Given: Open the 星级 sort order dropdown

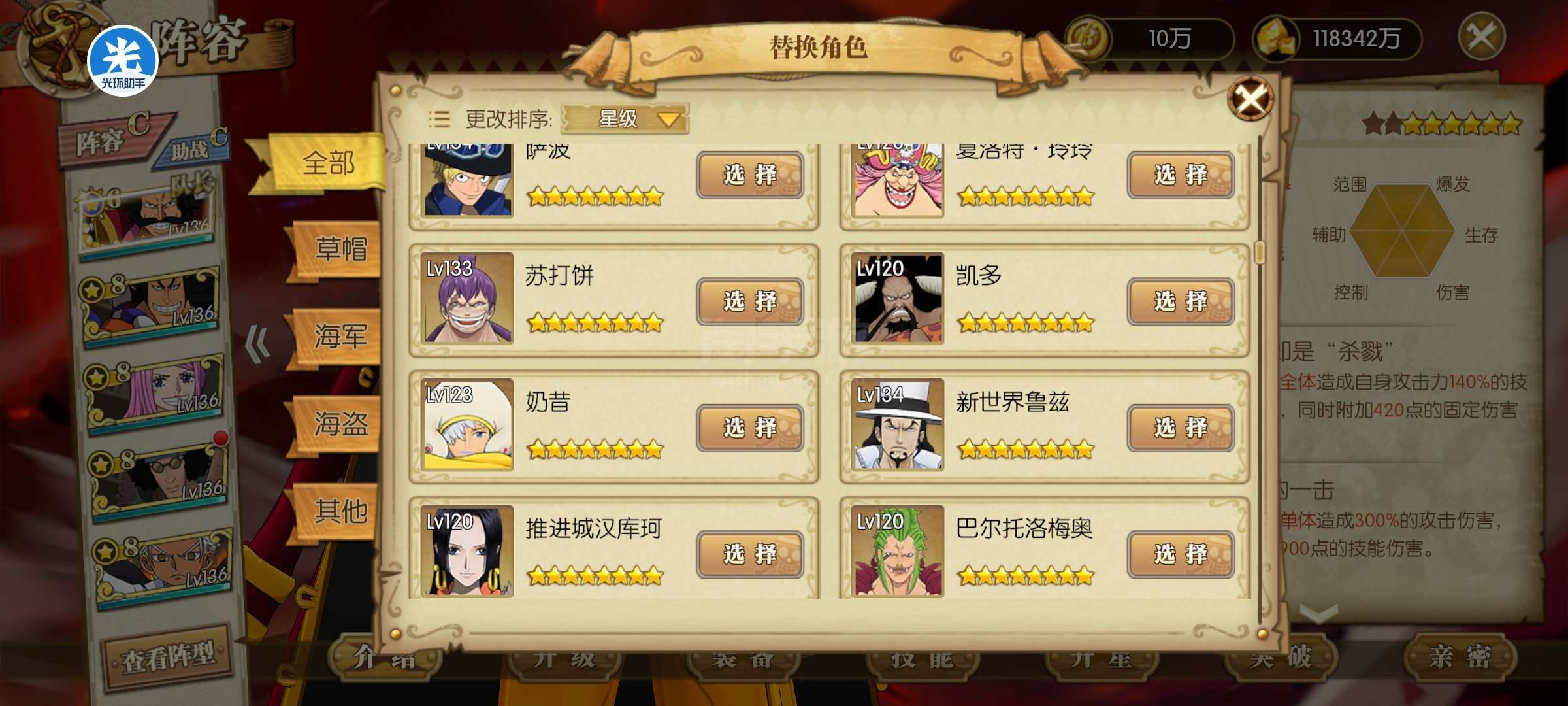Looking at the screenshot, I should click(625, 119).
